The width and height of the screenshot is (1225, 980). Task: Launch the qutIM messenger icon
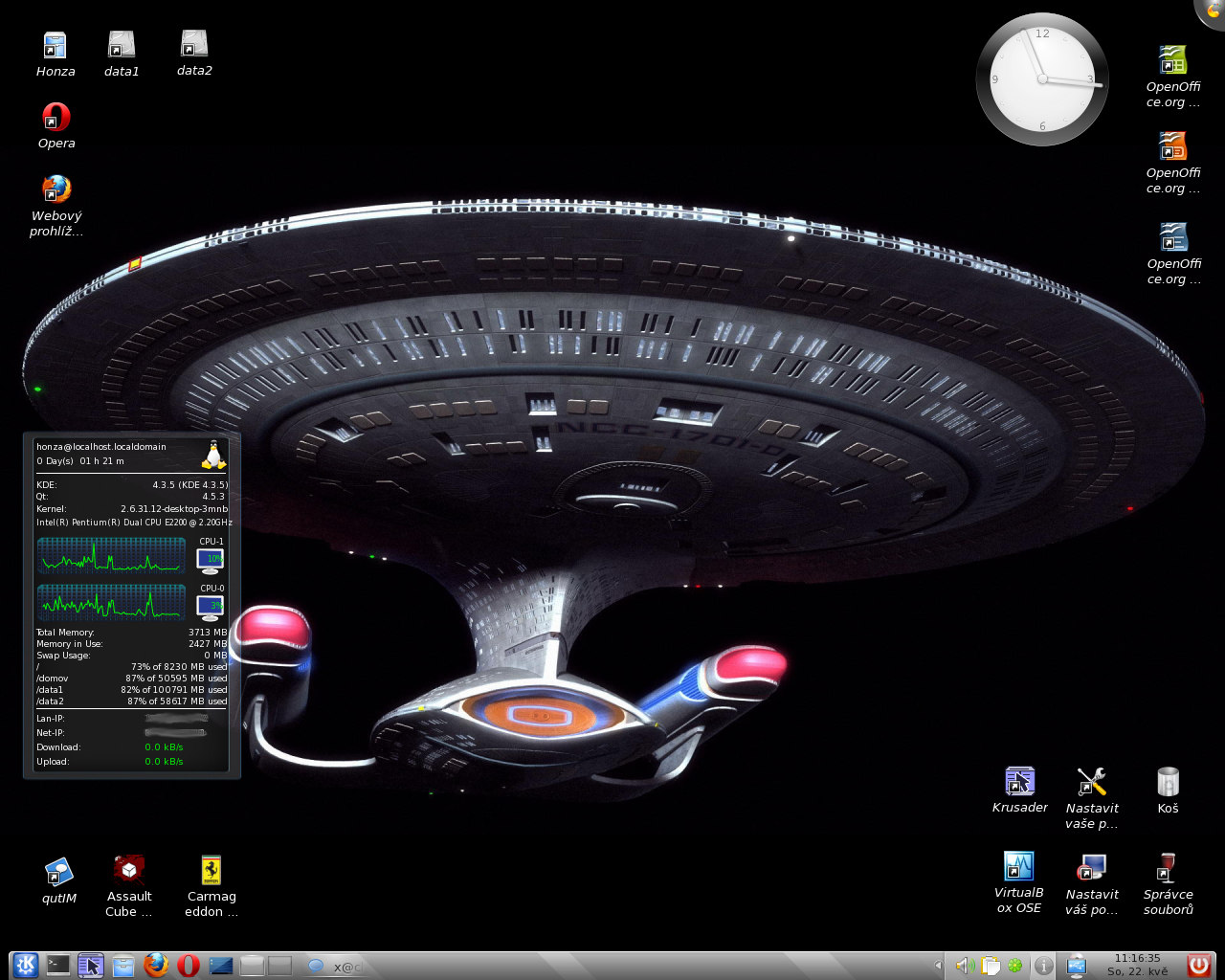59,880
